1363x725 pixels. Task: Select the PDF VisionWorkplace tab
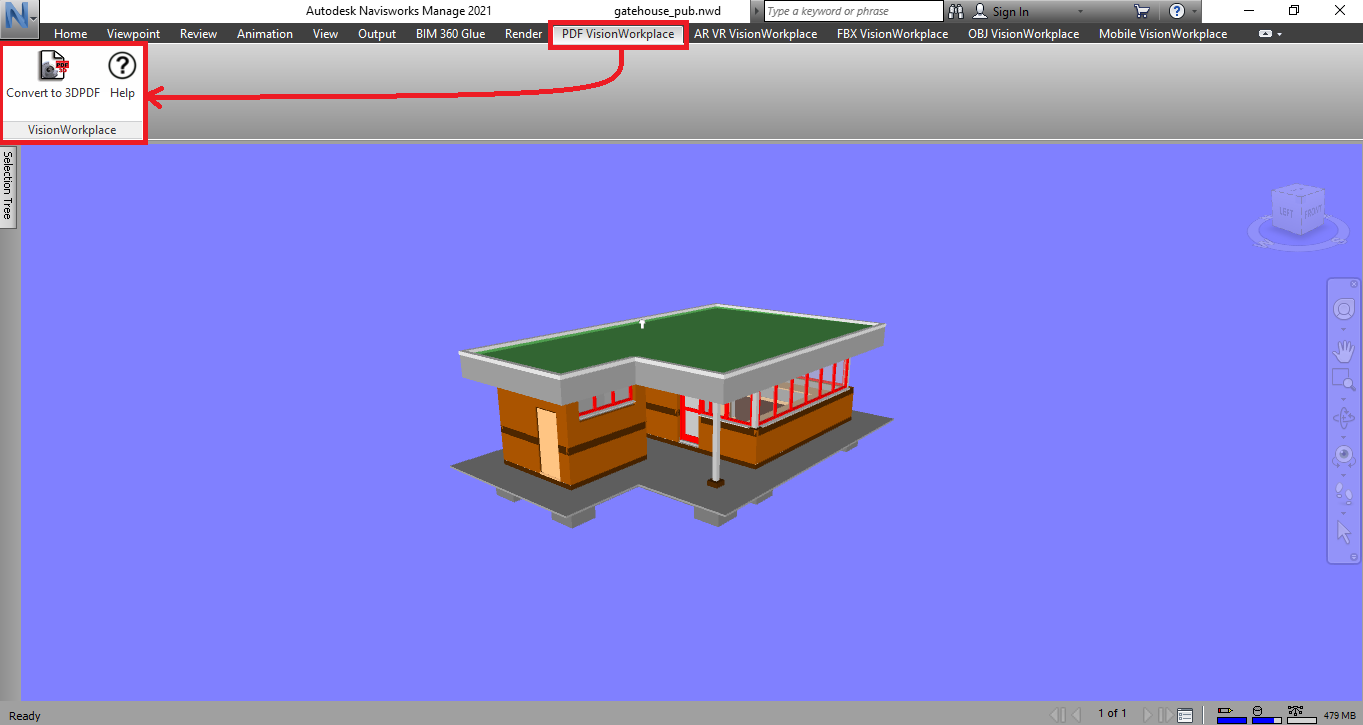coord(618,34)
